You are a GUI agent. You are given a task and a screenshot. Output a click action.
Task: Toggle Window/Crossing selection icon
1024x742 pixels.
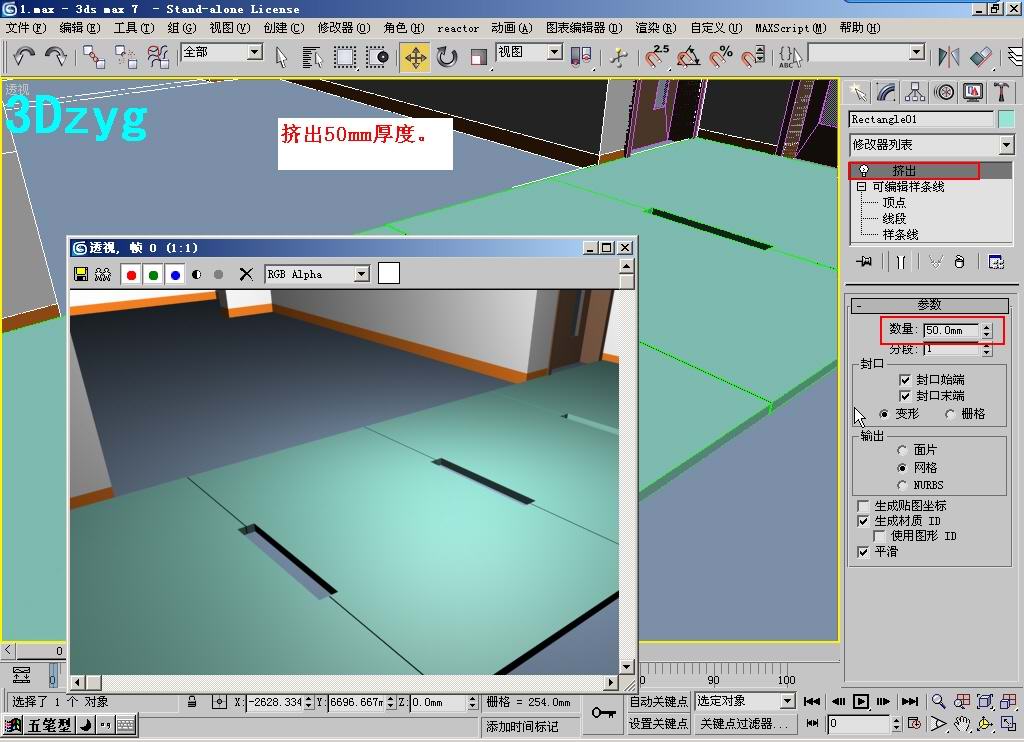point(377,57)
